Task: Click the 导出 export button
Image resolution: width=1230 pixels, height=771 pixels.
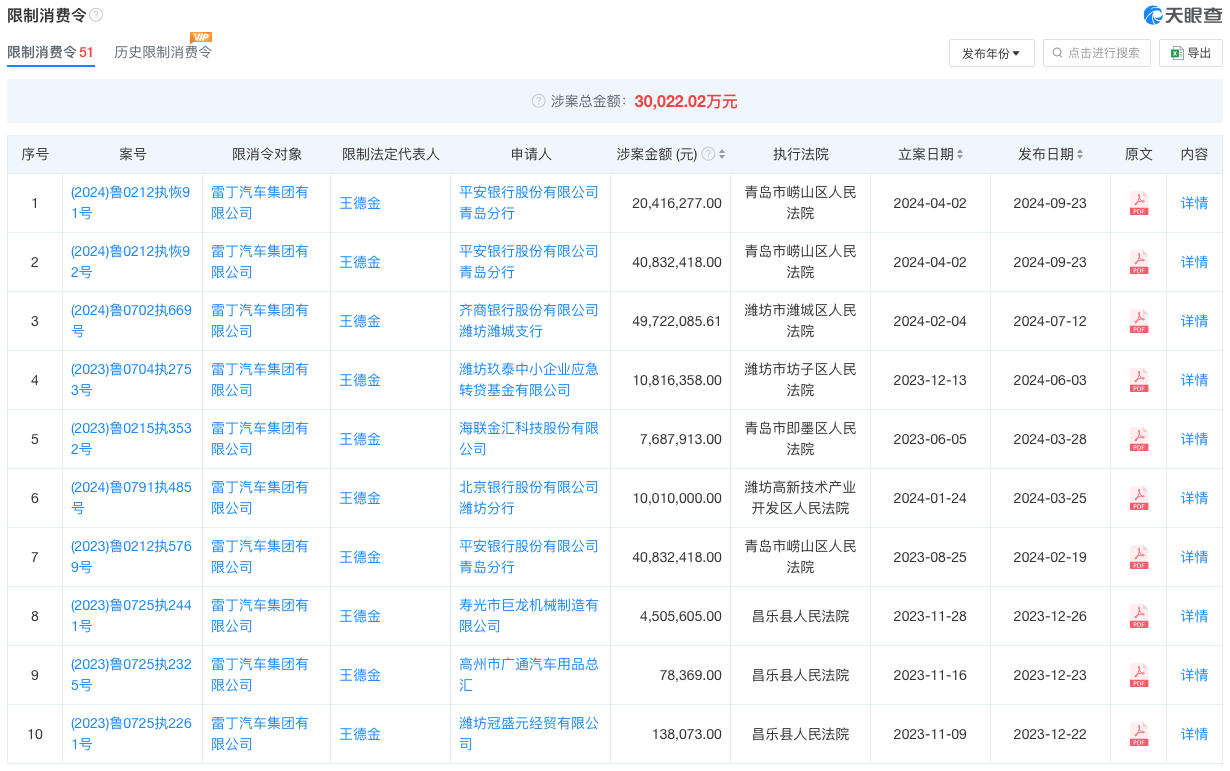Action: click(1191, 53)
